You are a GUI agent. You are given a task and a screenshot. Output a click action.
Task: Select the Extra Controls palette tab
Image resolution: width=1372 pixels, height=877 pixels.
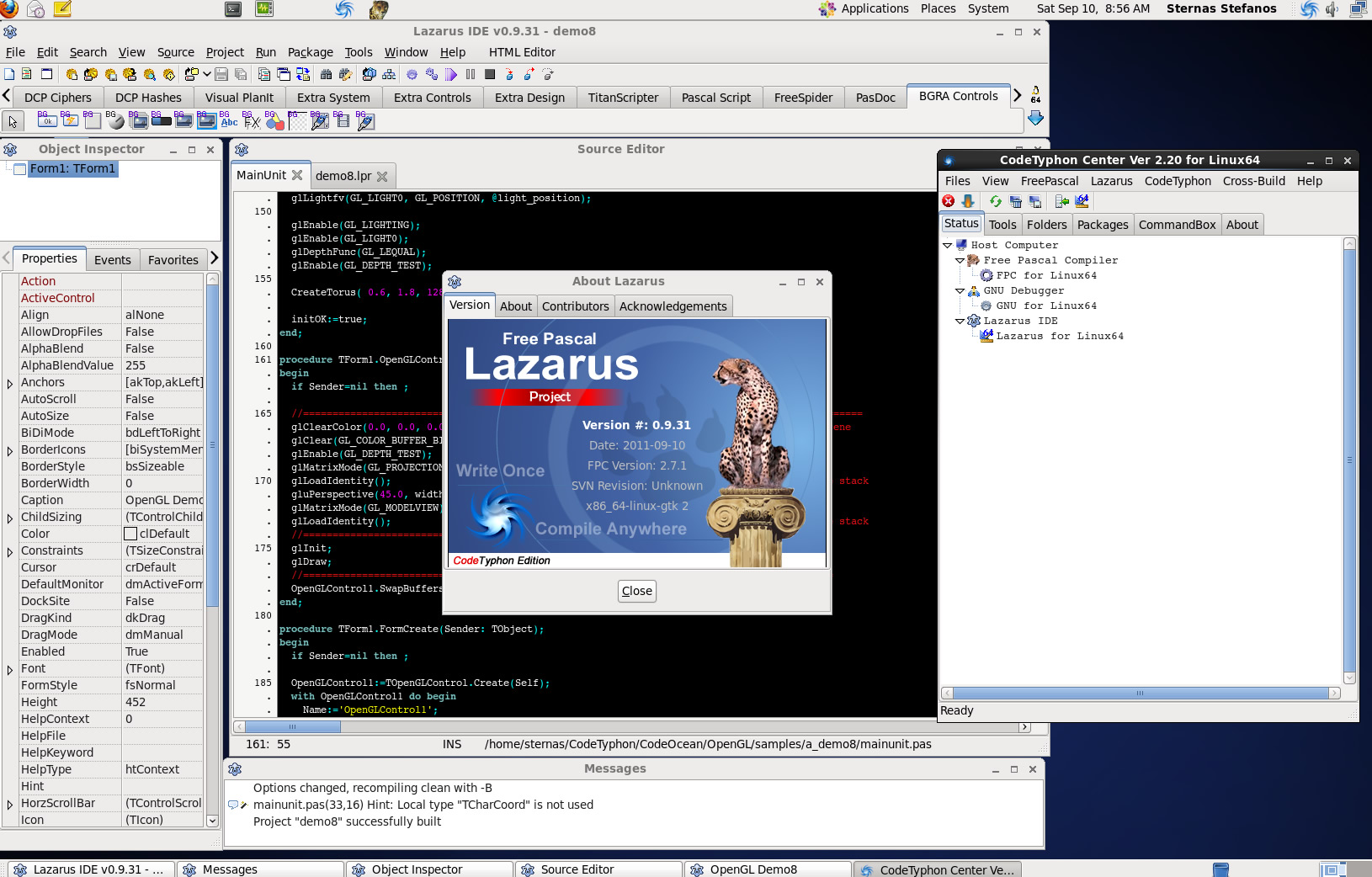432,98
